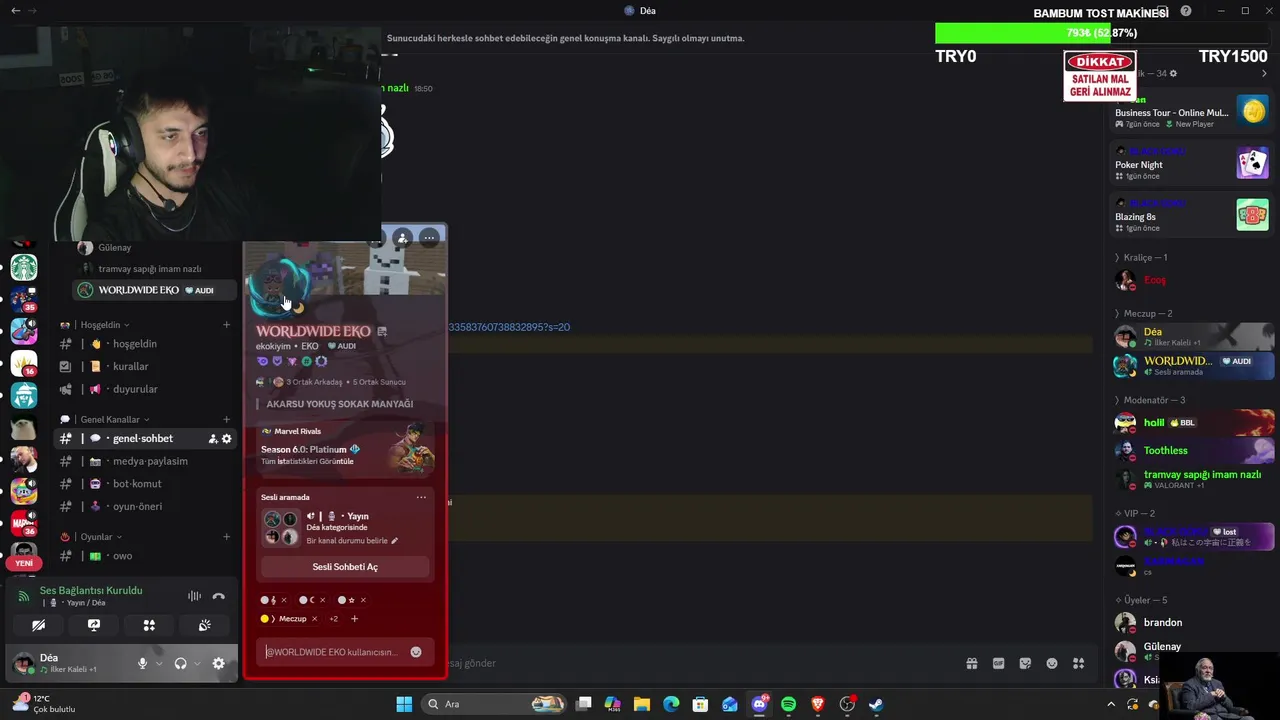Toggle camera in voice panel
This screenshot has height=720, width=1280.
click(x=38, y=625)
